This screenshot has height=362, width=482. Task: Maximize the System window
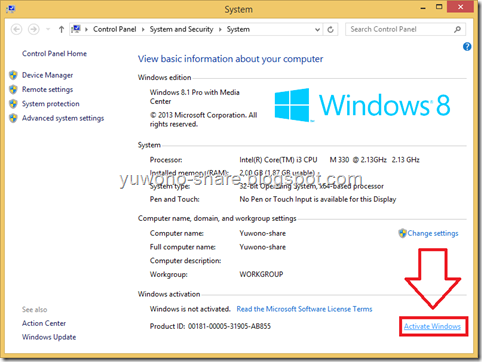[x=439, y=7]
